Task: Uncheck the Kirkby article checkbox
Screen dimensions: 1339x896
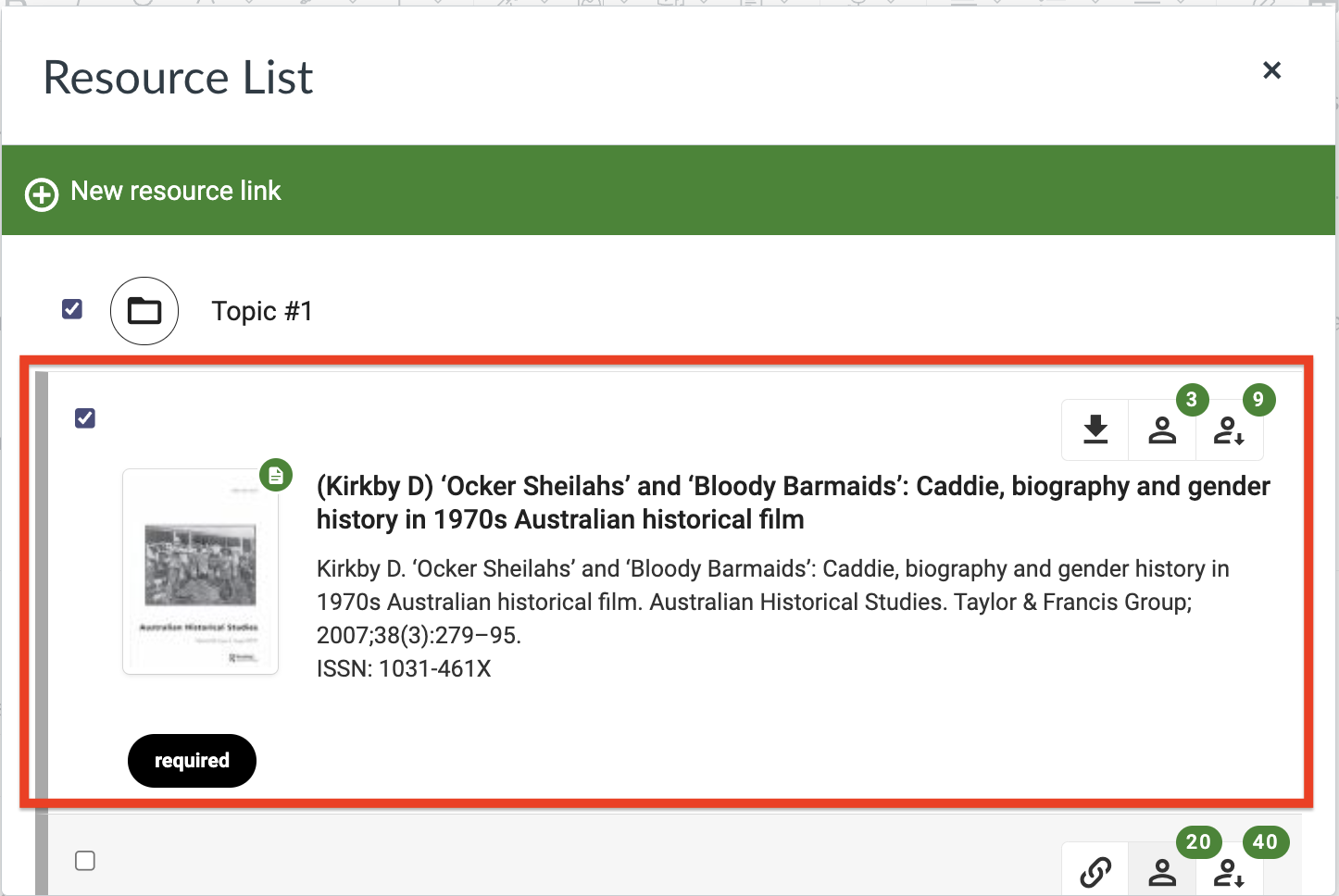Action: [x=85, y=418]
